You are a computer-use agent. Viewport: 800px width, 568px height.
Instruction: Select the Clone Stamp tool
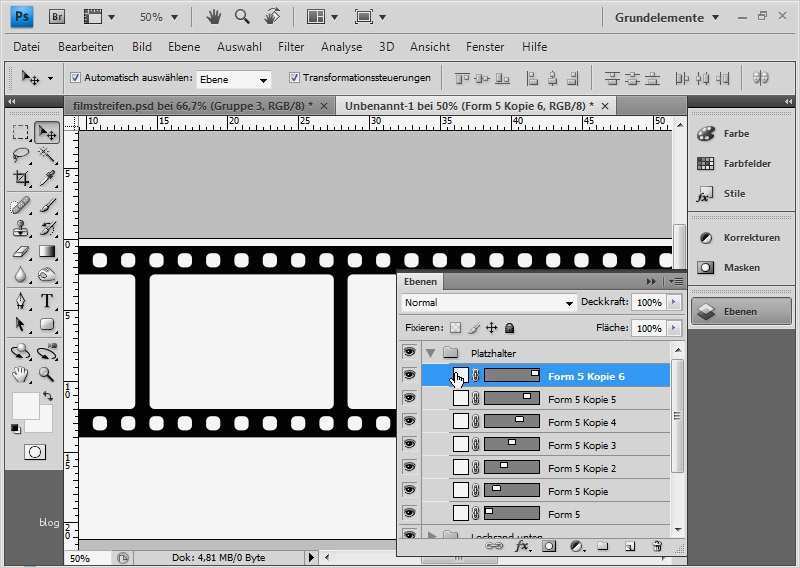coord(20,229)
